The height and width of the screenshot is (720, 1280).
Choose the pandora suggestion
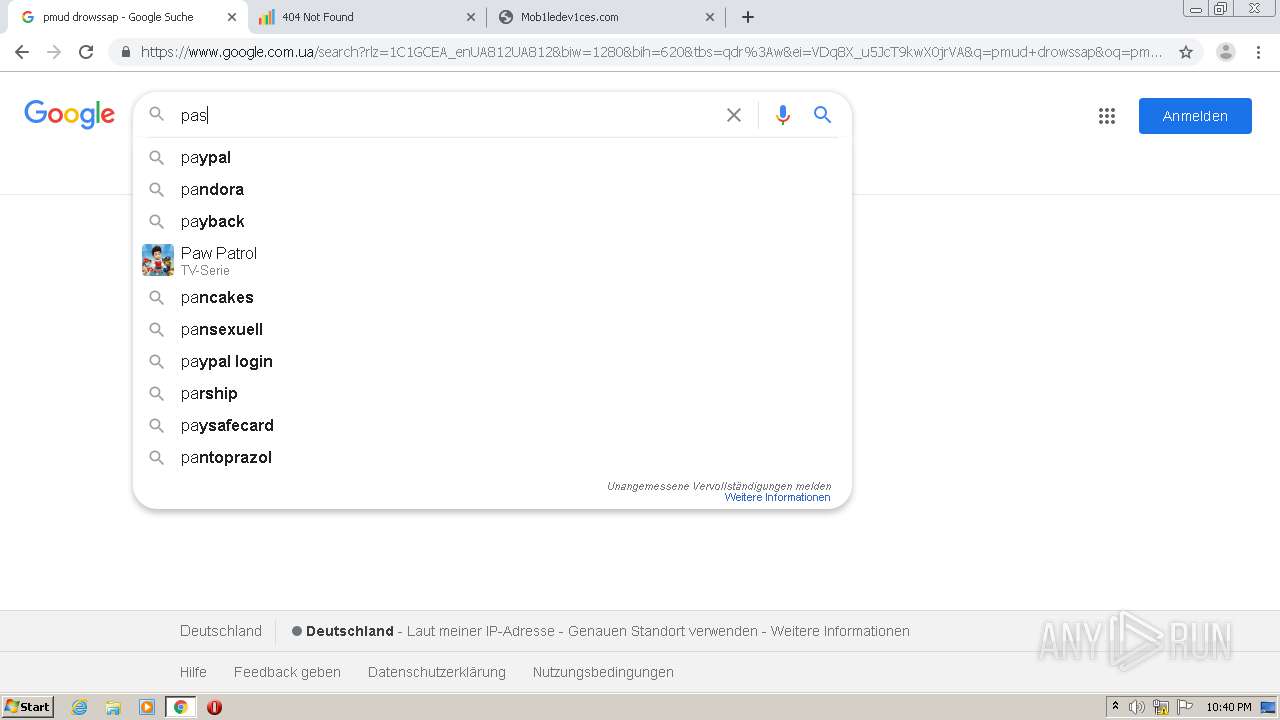pyautogui.click(x=492, y=189)
